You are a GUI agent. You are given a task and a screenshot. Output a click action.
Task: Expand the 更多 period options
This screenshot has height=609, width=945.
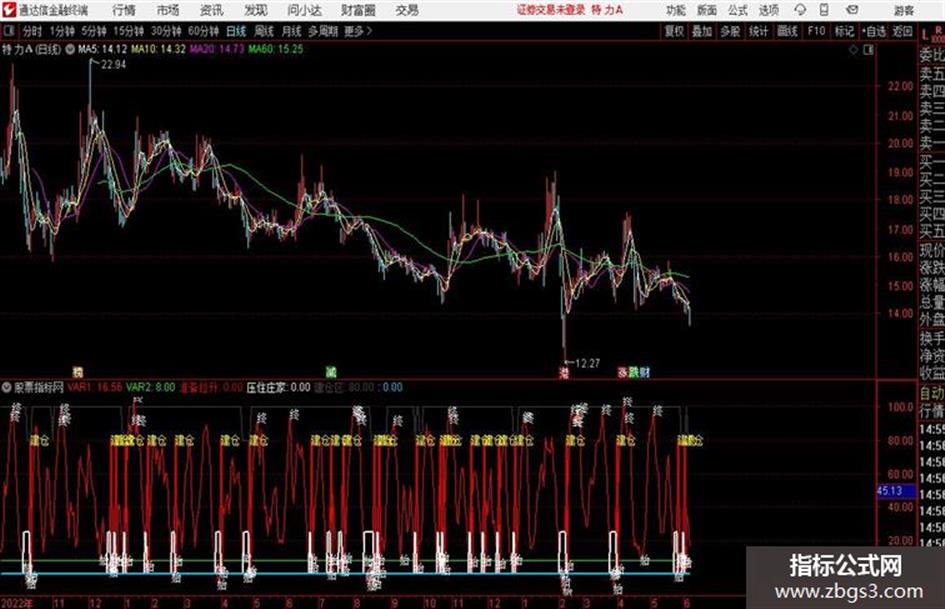(357, 31)
